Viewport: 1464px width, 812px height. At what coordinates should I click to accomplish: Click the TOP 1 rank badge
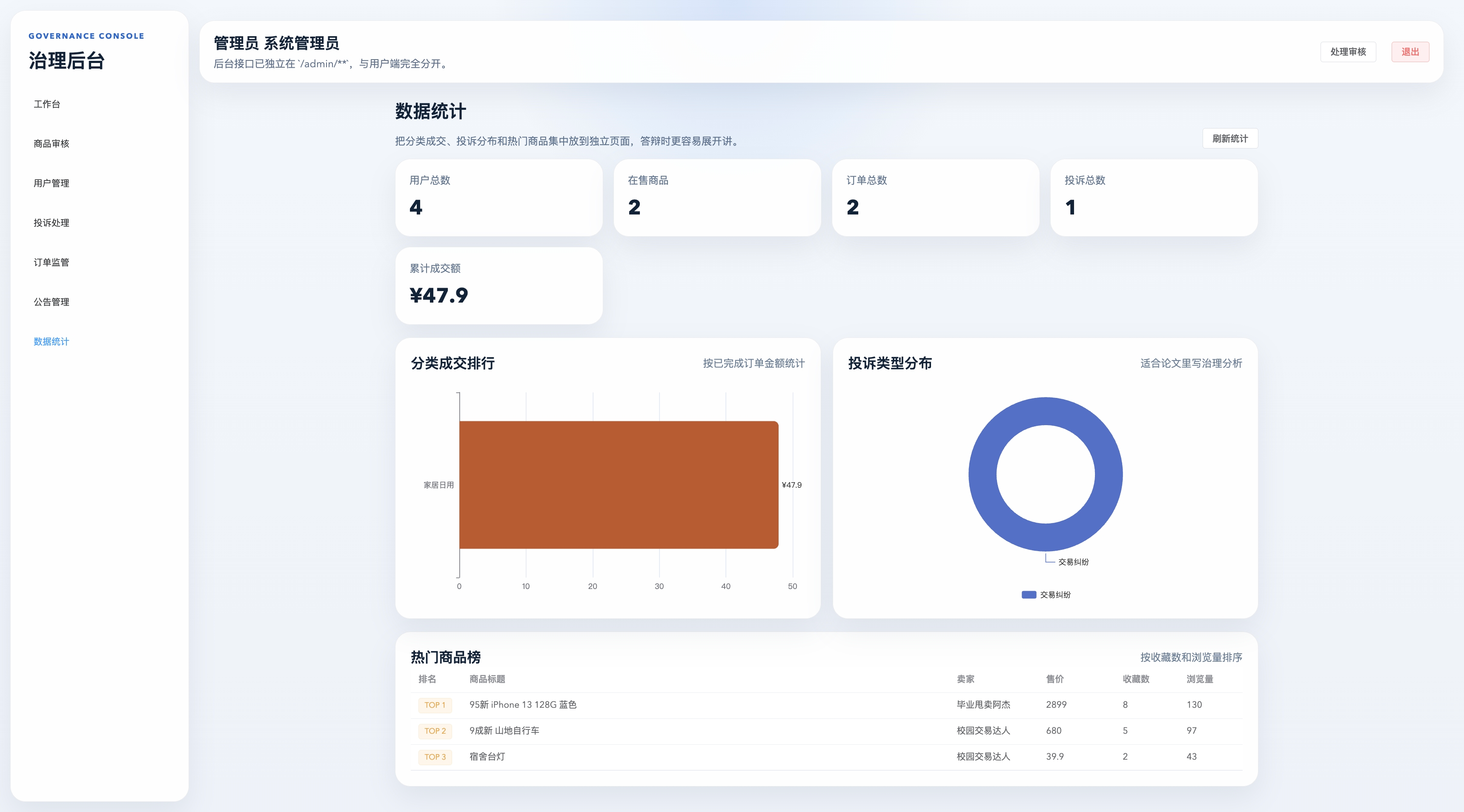[435, 705]
